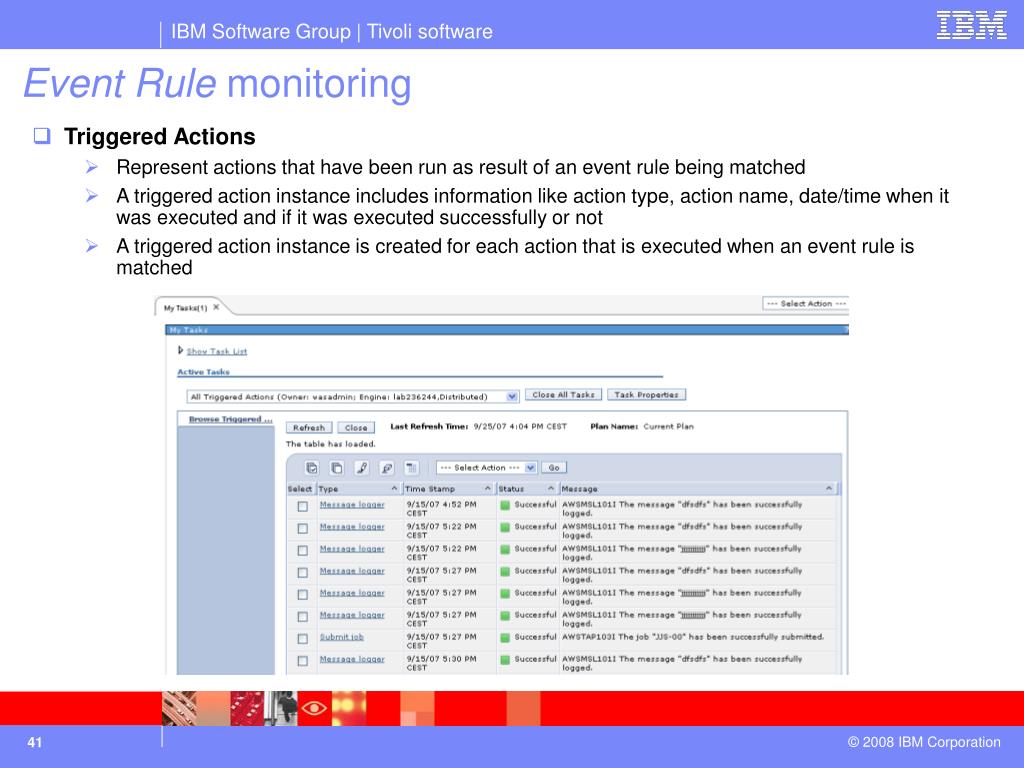Screen dimensions: 1024x768
Task: Click the Clear All Filters eraser icon
Action: point(387,468)
